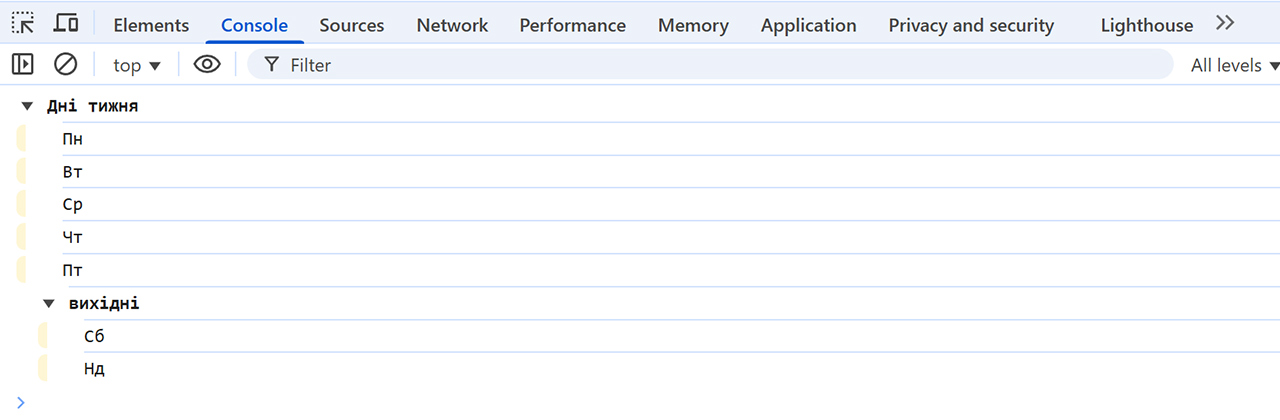Collapse the вихідні group

(x=49, y=303)
